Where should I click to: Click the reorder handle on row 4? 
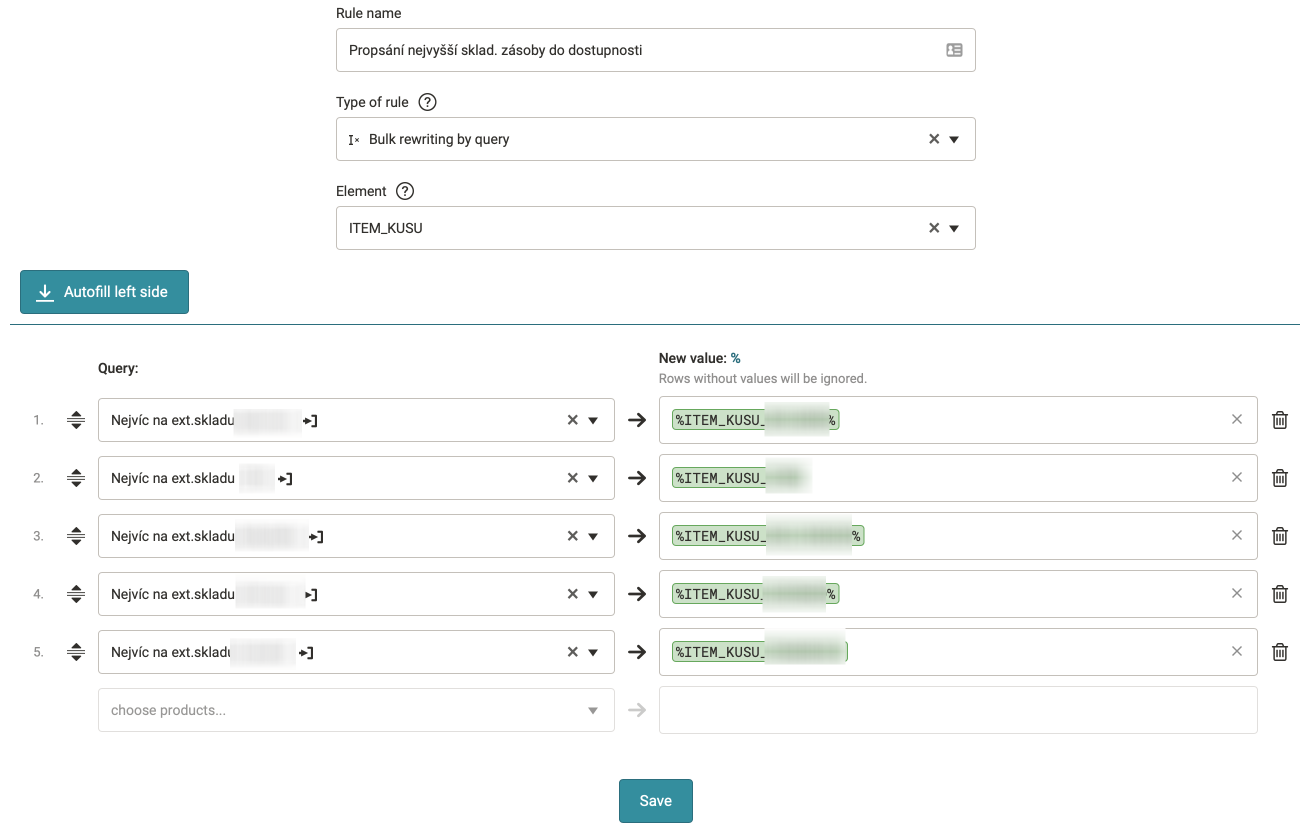(76, 594)
